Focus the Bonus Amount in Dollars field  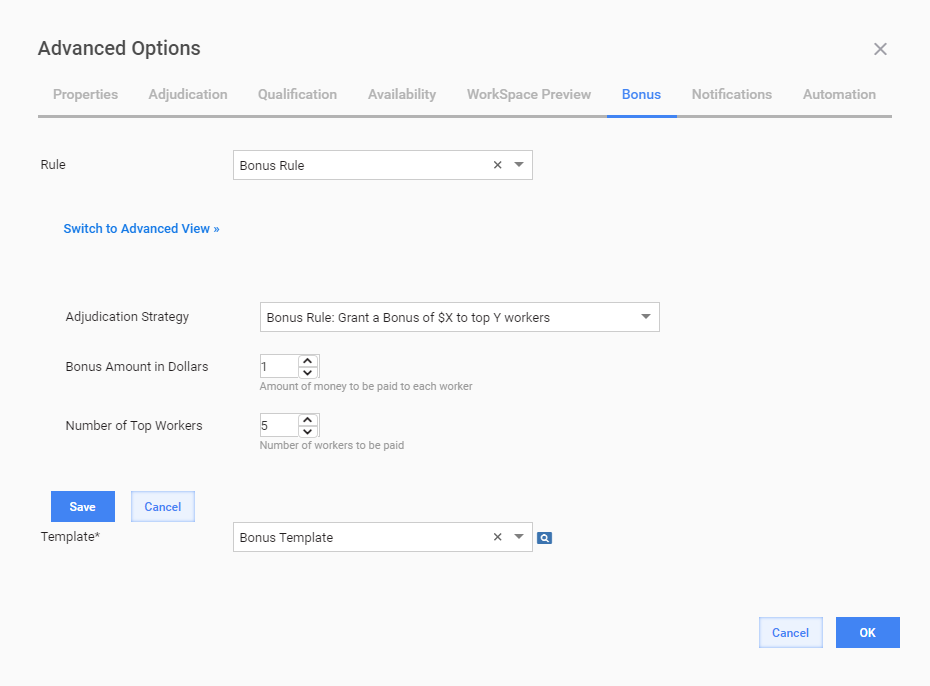point(279,366)
